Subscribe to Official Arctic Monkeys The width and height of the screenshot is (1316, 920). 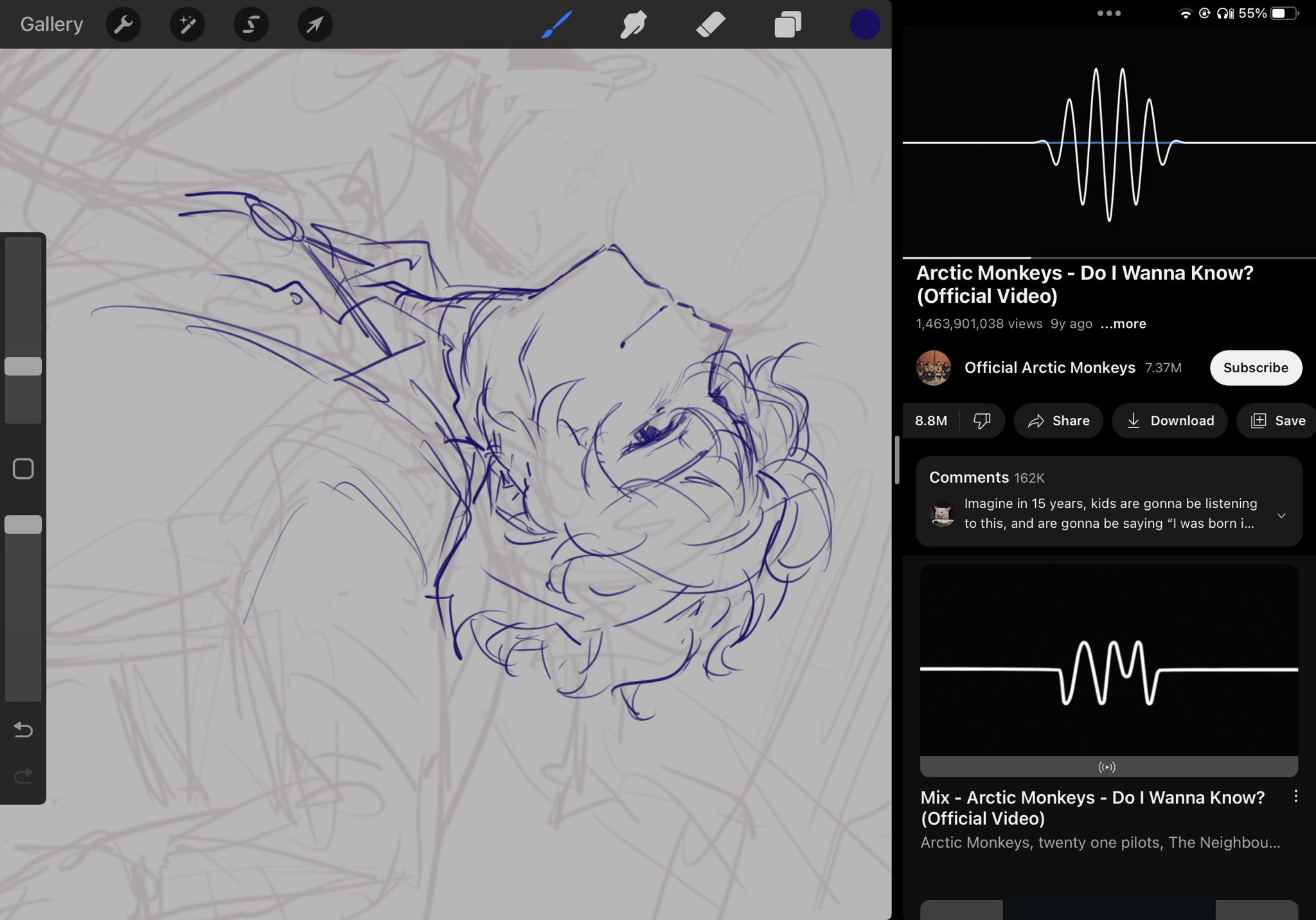1256,368
